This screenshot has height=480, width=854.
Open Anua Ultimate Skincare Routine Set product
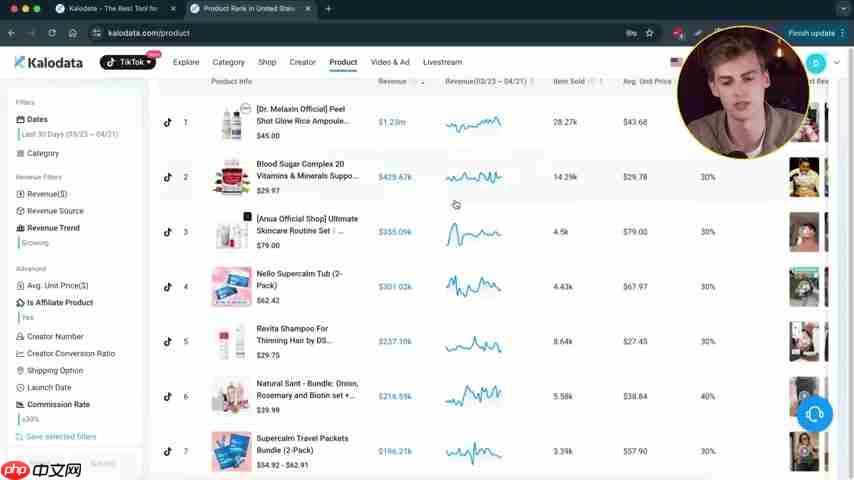coord(307,225)
